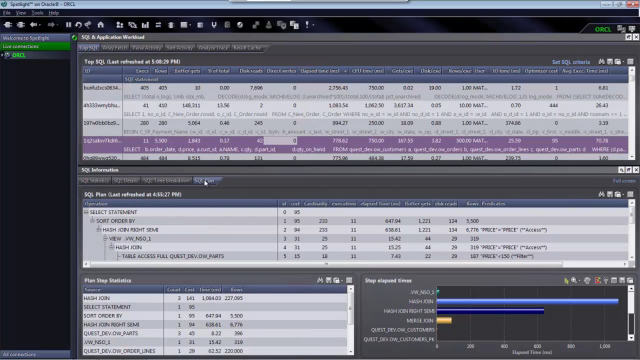The width and height of the screenshot is (640, 360).
Task: Collapse the VIEW .VW_NSO_1 node
Action: click(105, 238)
